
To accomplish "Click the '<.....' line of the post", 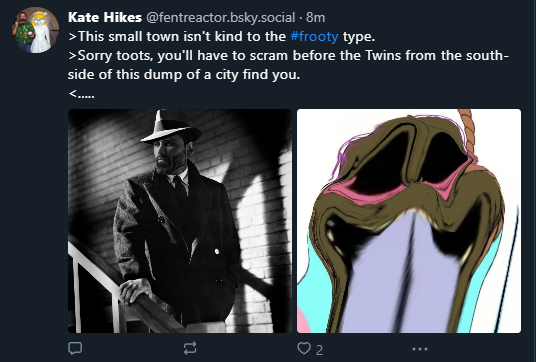I will pos(81,93).
